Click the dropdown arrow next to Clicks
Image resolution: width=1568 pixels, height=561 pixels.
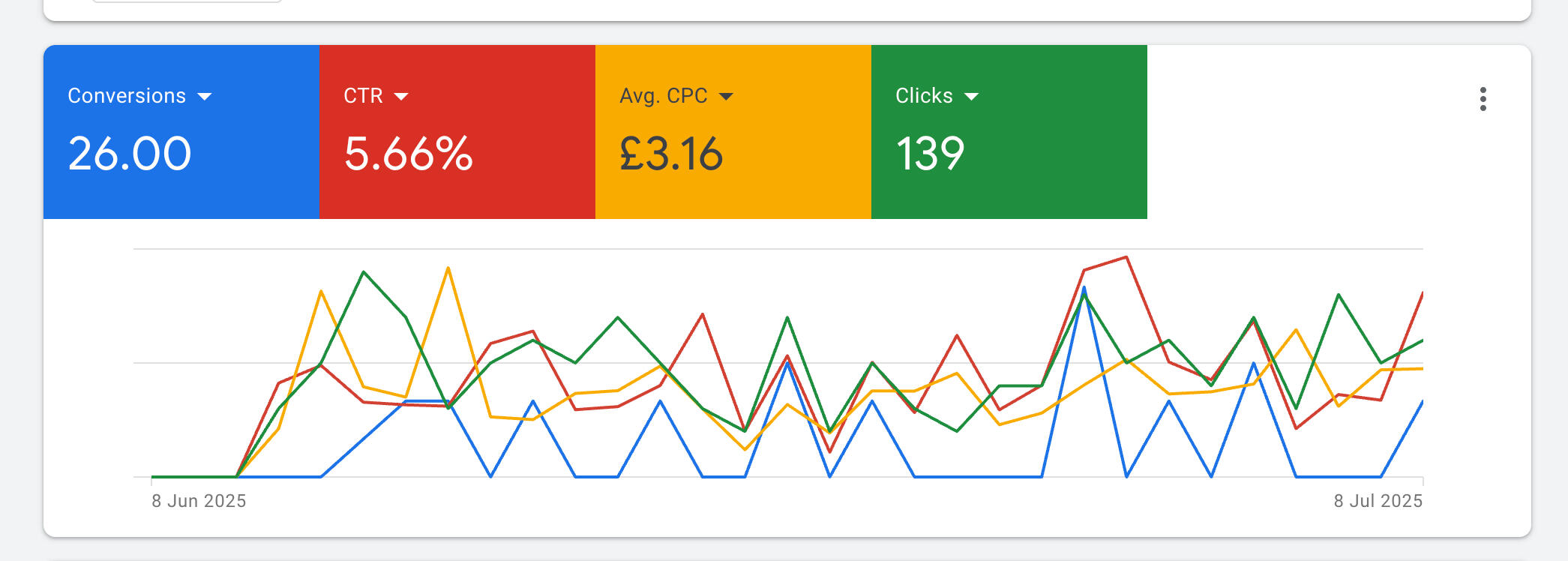click(x=971, y=97)
